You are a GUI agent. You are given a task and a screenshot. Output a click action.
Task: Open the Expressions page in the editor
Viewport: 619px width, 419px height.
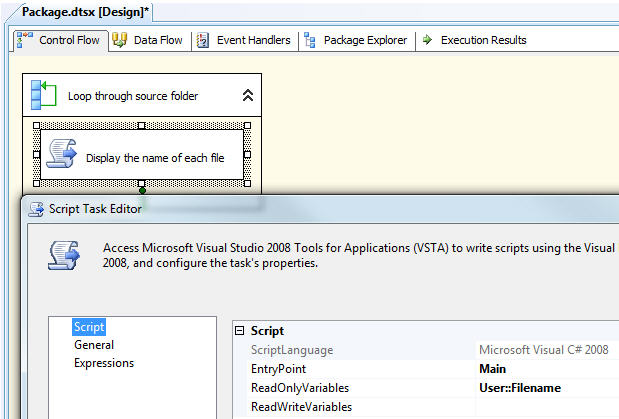click(103, 363)
